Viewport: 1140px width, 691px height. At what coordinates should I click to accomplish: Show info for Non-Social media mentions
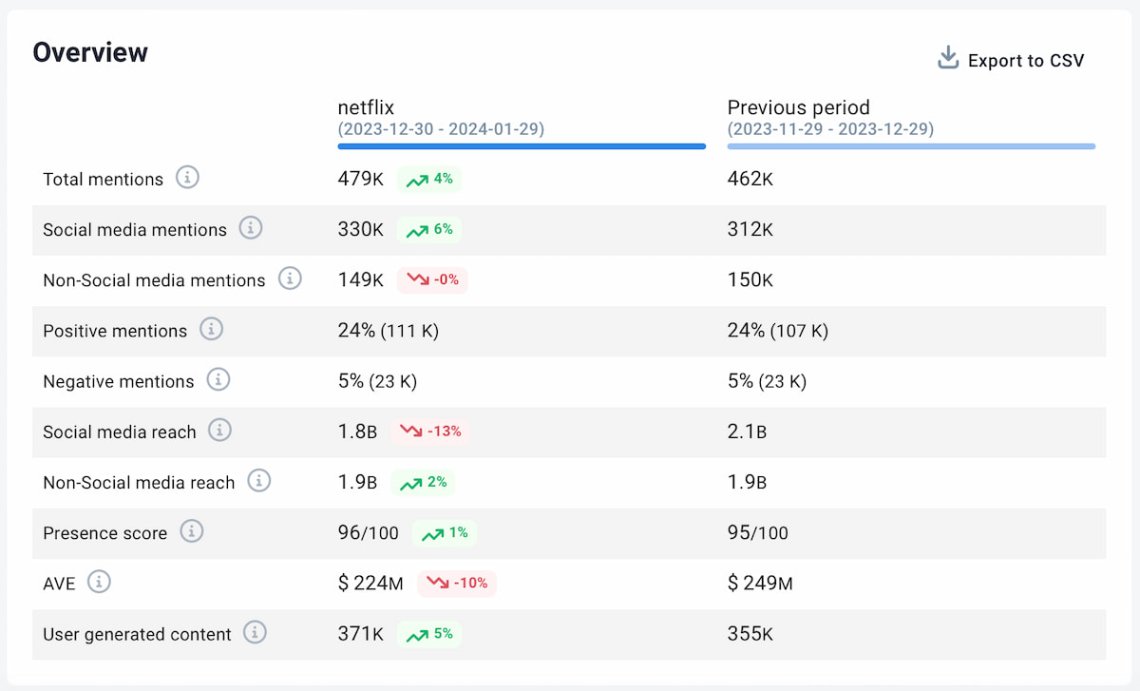coord(289,279)
